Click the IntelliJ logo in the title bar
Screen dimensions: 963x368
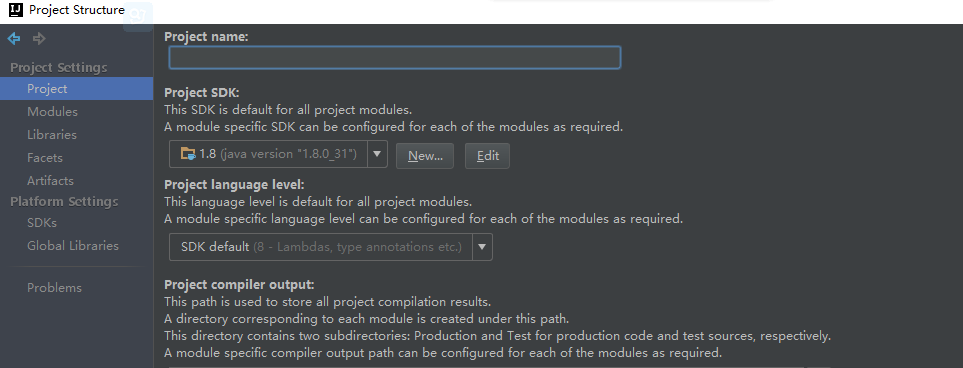coord(16,10)
